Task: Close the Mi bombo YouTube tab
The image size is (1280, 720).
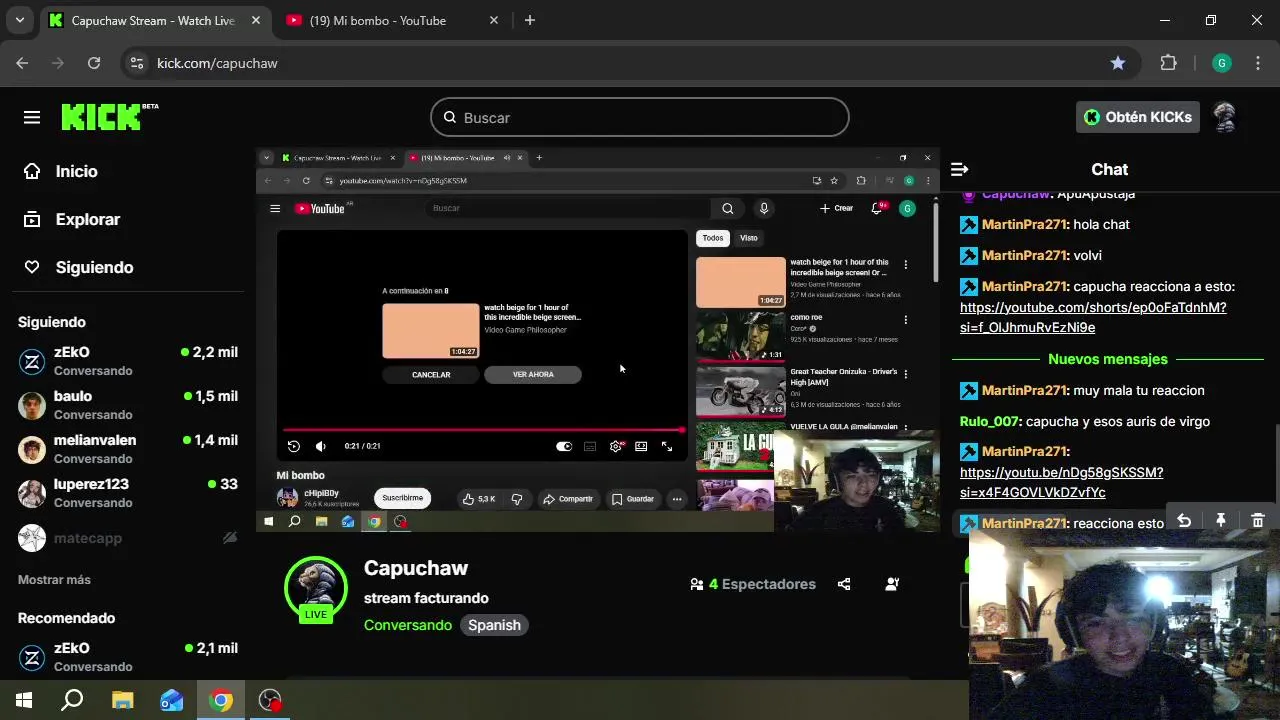Action: click(493, 20)
